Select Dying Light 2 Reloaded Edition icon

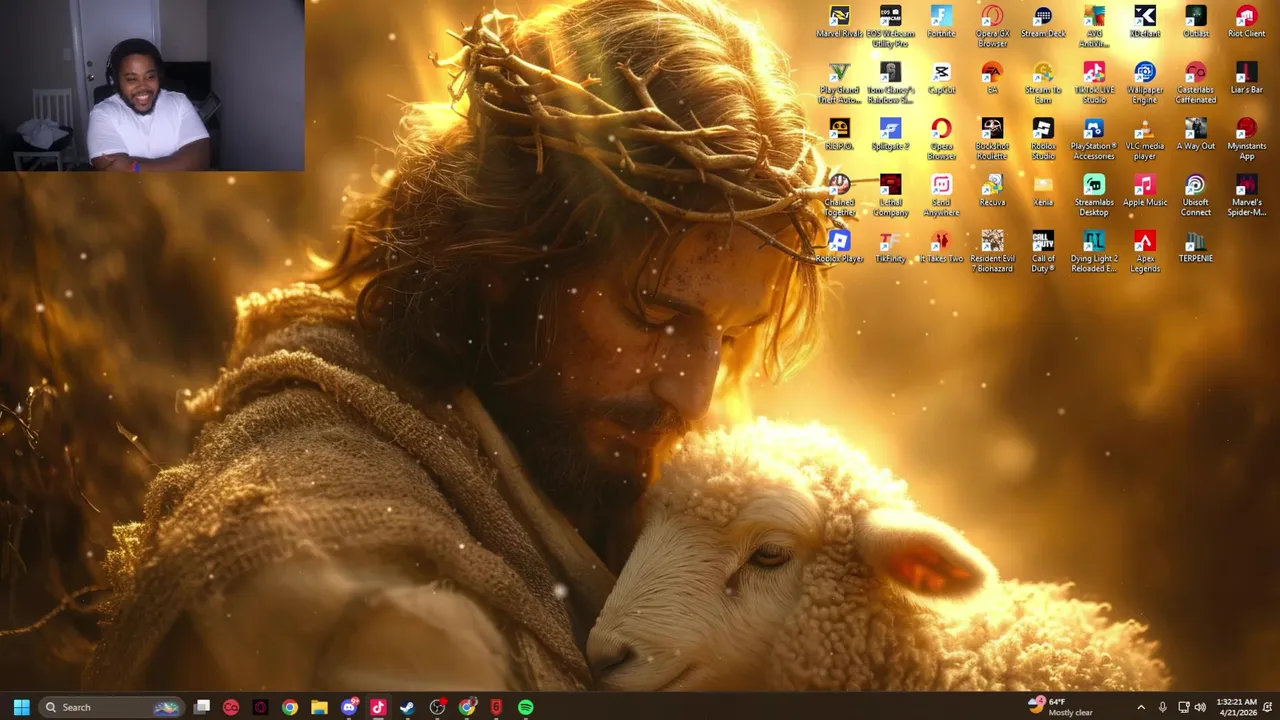click(x=1094, y=251)
